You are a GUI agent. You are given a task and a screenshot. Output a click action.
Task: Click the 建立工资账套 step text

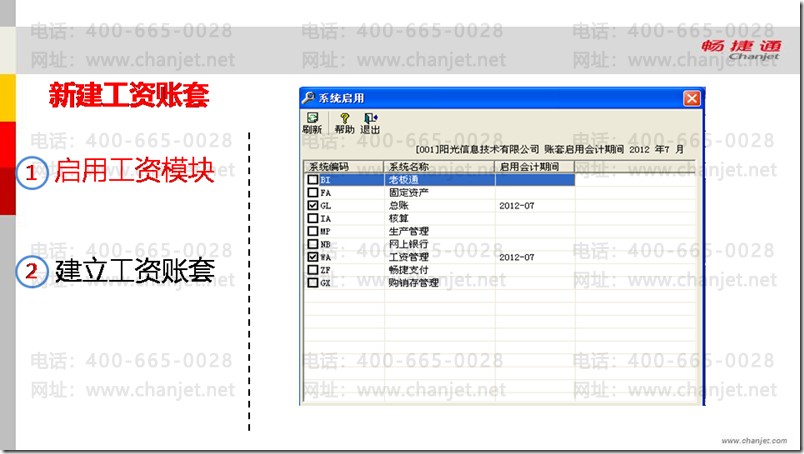point(135,270)
